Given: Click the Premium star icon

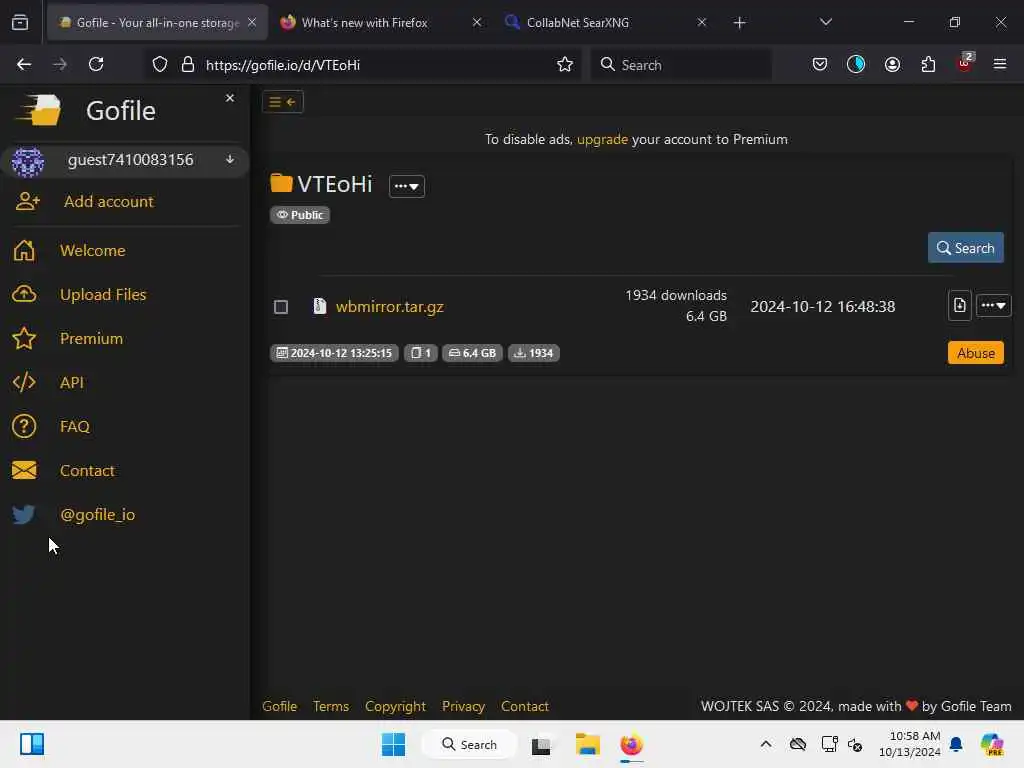Looking at the screenshot, I should click(x=24, y=338).
